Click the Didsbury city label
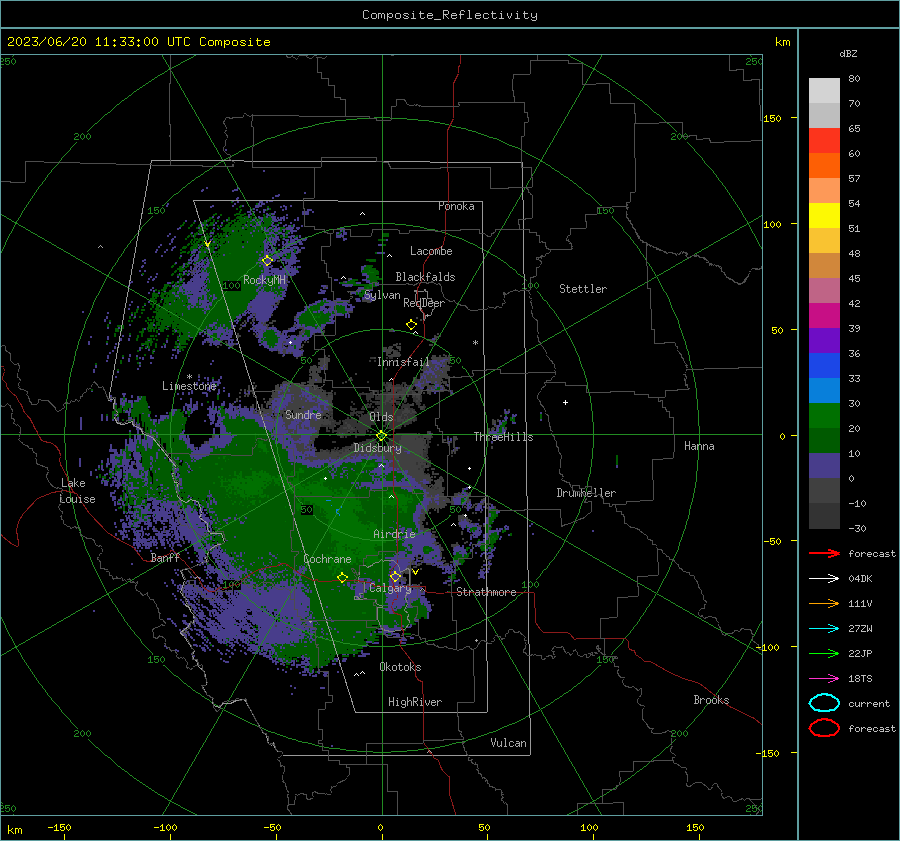The width and height of the screenshot is (900, 841). click(377, 448)
